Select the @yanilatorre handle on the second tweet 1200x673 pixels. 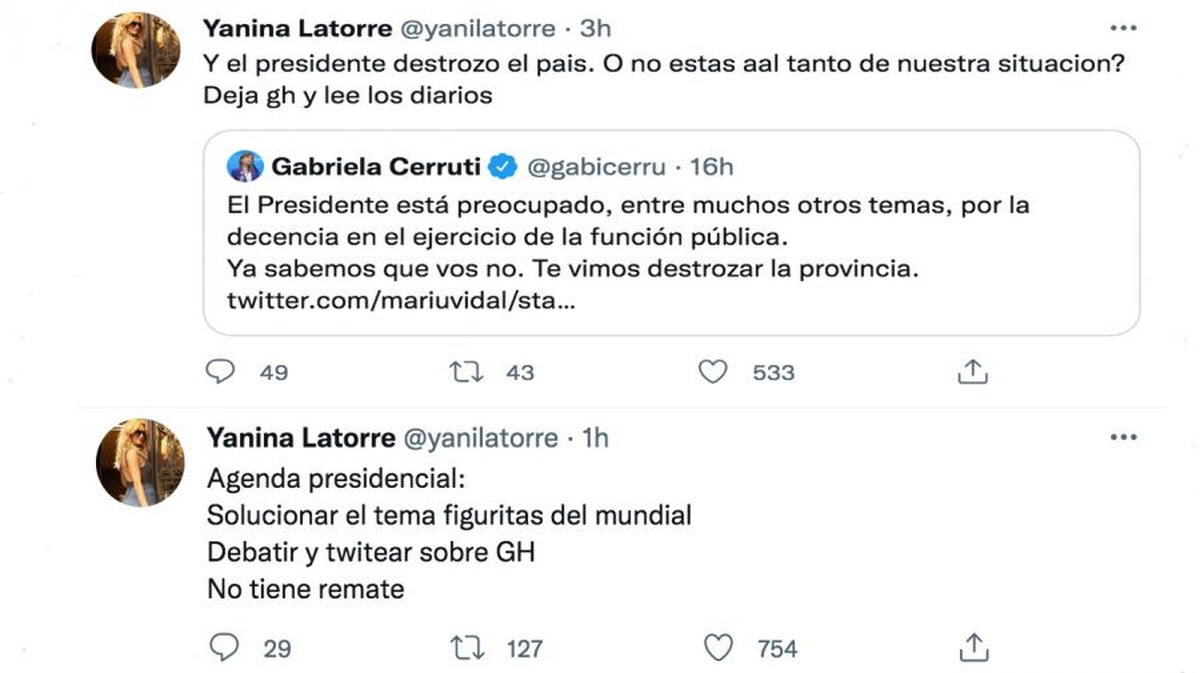tap(478, 437)
